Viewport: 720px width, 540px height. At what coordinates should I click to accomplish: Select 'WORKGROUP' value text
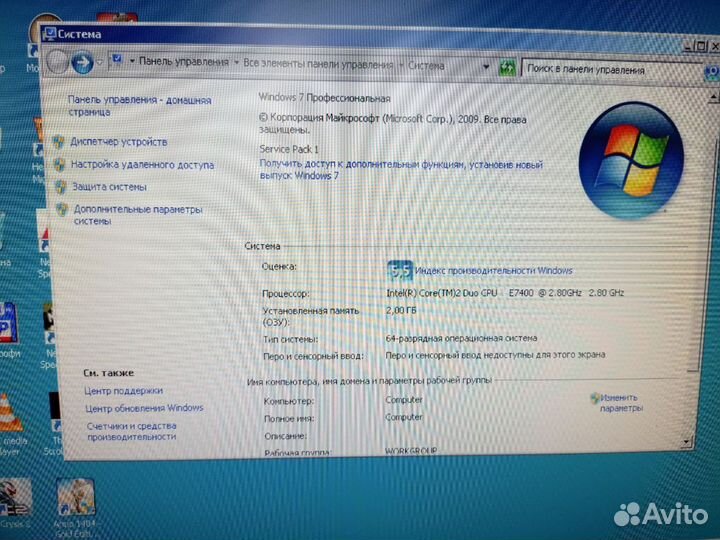click(x=411, y=451)
